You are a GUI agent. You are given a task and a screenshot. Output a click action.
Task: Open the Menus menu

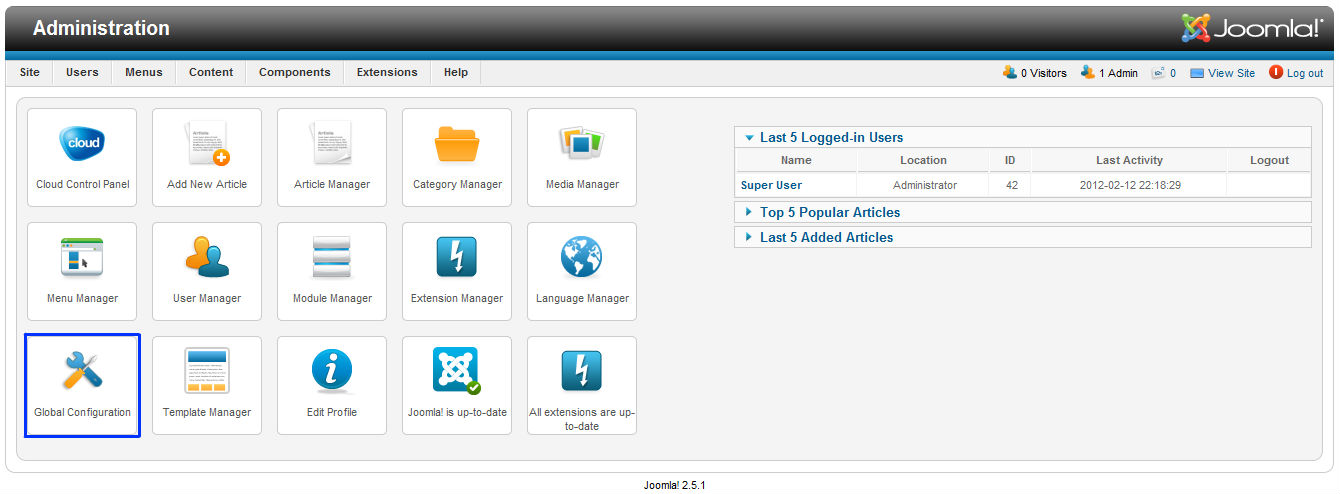click(144, 72)
